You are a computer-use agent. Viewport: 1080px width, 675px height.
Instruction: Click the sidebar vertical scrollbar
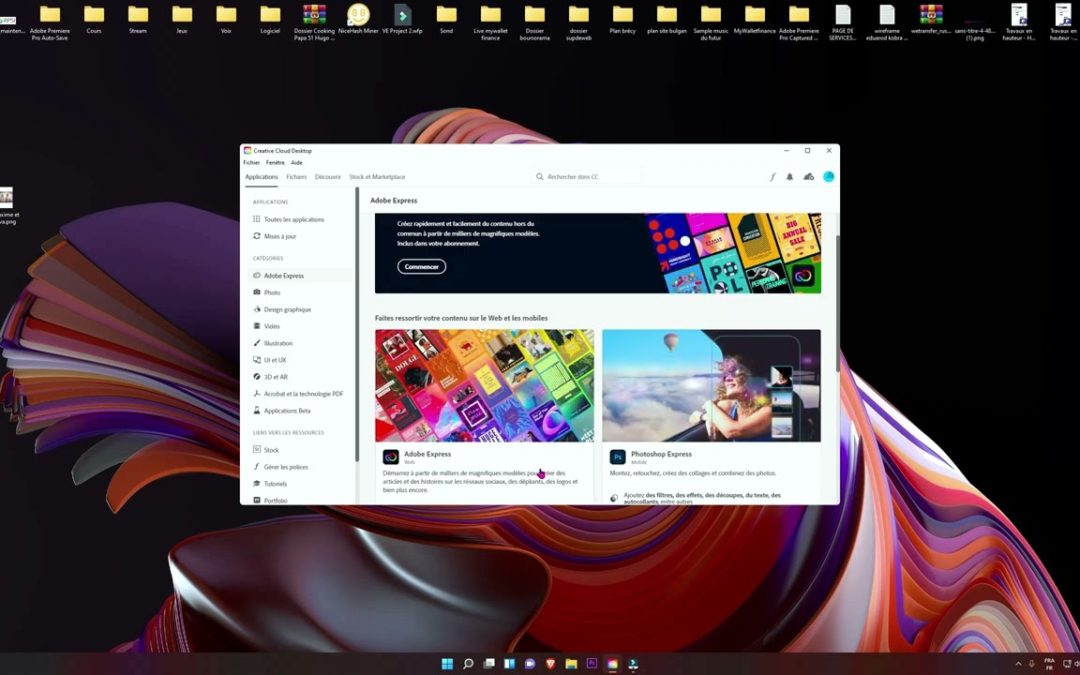(357, 324)
